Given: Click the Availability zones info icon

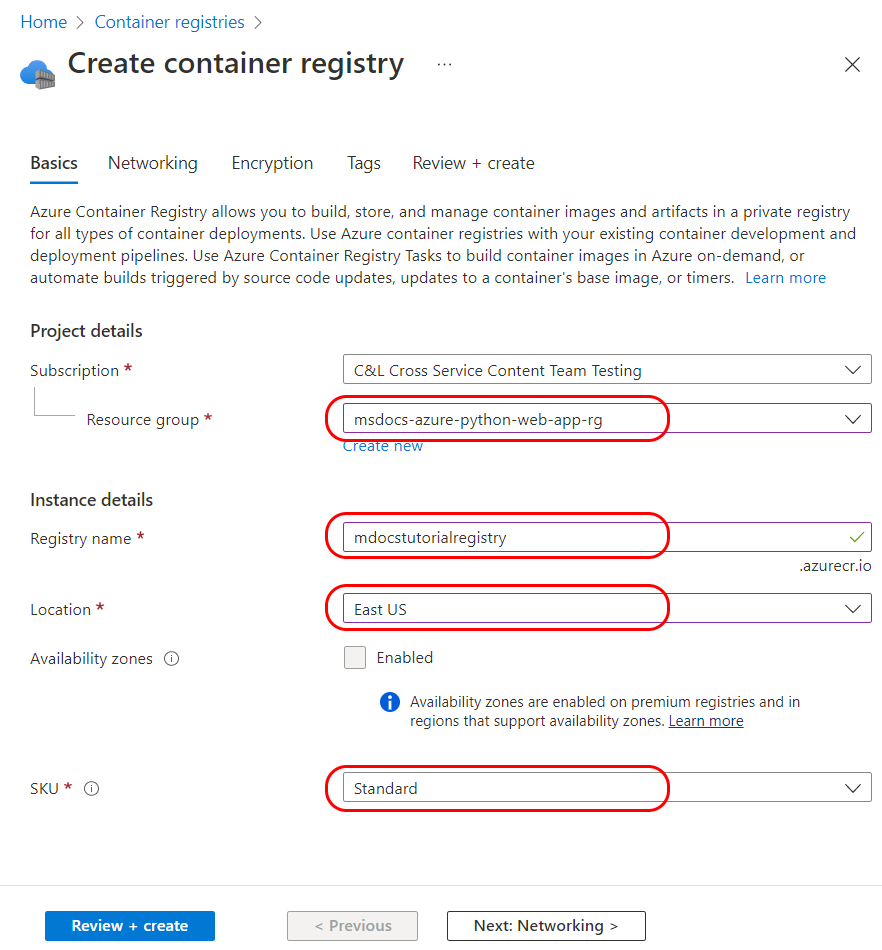Looking at the screenshot, I should [171, 659].
